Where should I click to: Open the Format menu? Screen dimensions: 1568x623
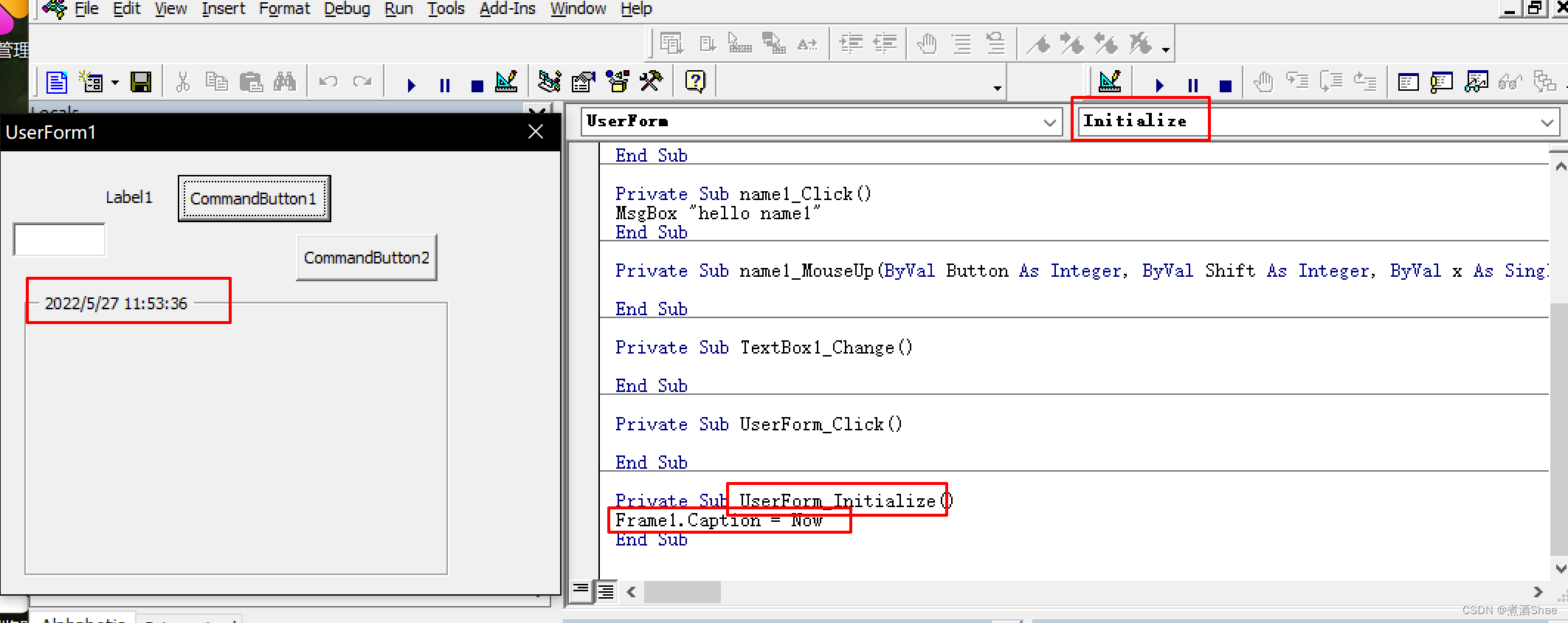point(284,9)
